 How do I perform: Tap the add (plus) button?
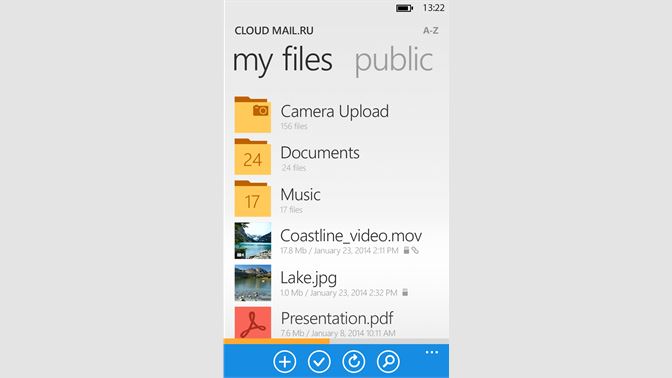click(285, 362)
